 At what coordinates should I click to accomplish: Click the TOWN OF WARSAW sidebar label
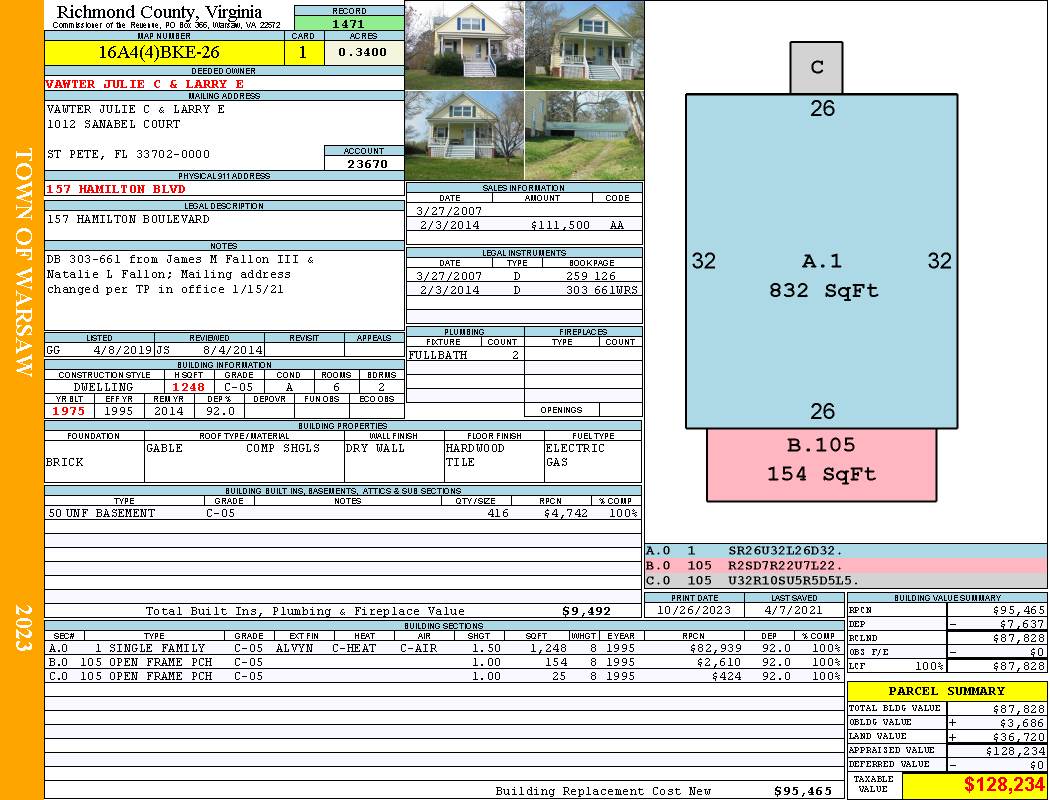(x=22, y=262)
